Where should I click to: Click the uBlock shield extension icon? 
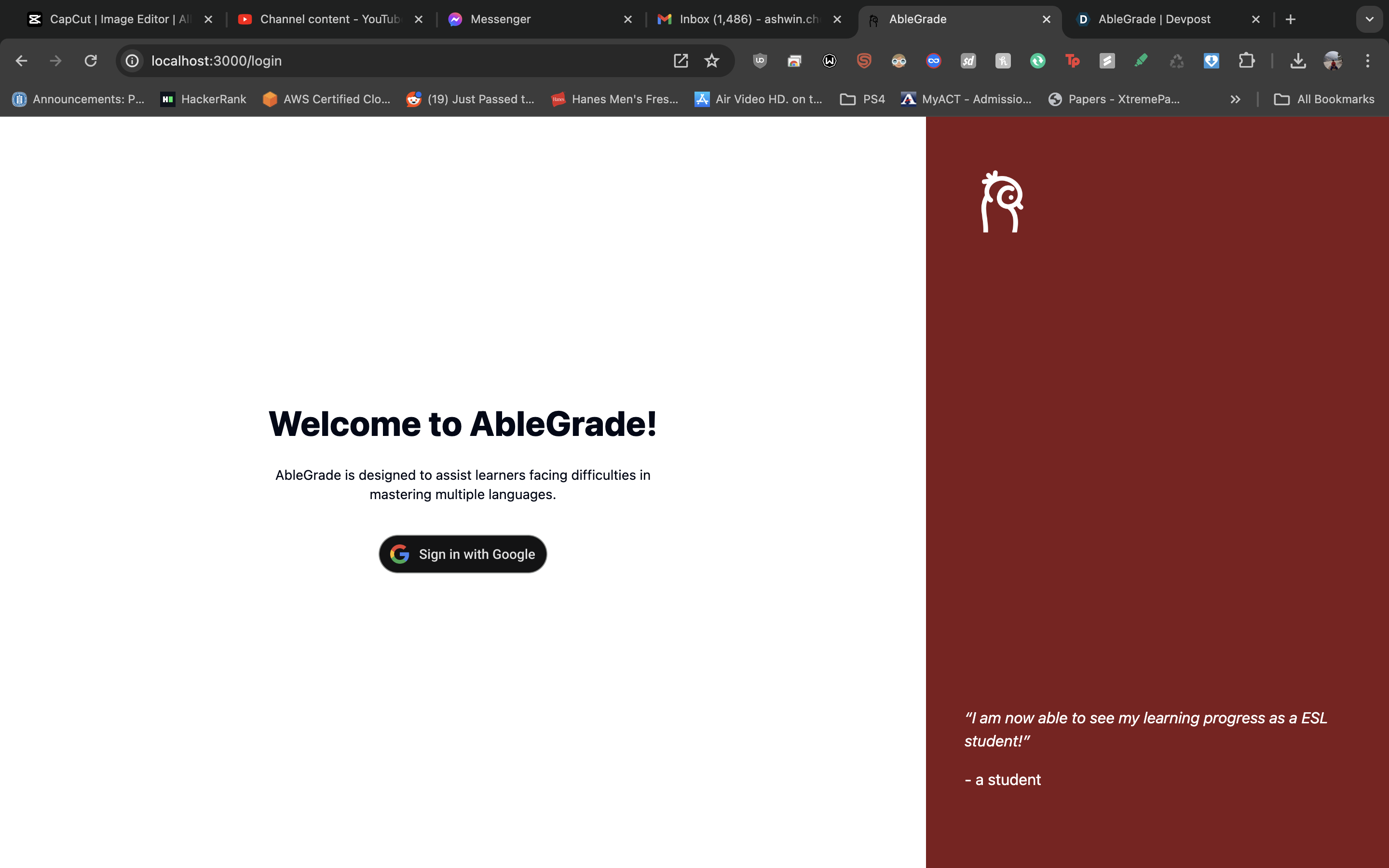click(x=760, y=61)
